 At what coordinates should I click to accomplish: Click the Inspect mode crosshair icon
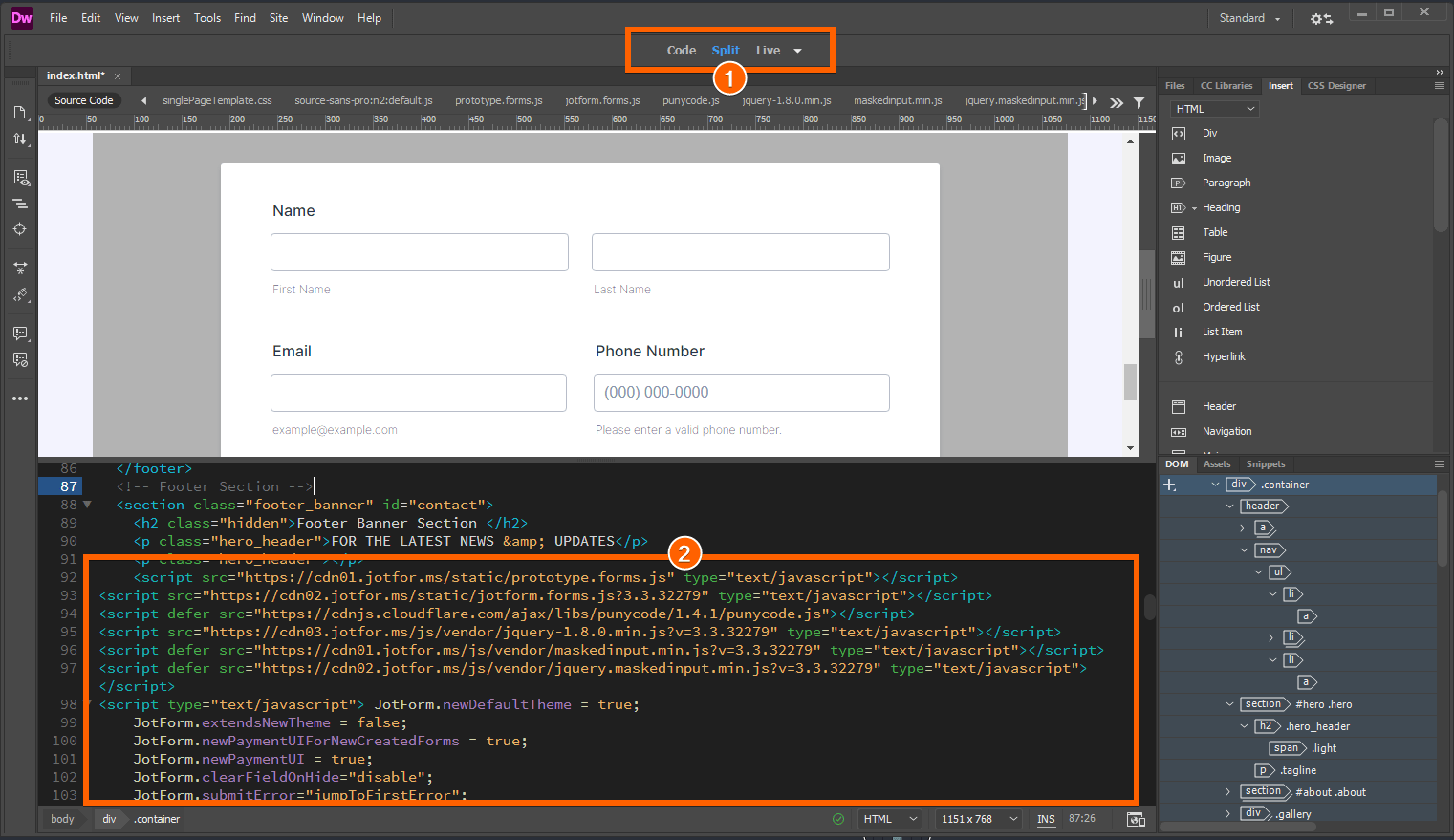tap(20, 229)
